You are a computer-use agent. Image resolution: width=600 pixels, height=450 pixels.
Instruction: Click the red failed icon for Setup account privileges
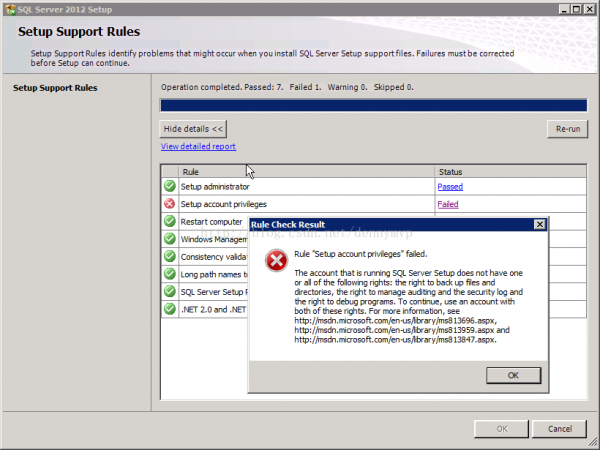[x=170, y=204]
